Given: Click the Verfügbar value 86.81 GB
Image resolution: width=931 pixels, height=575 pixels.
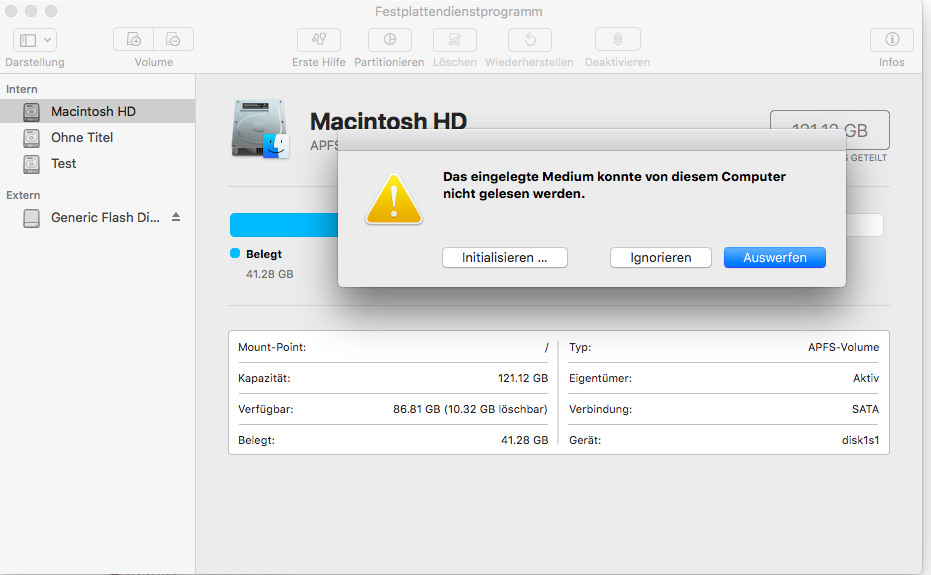Looking at the screenshot, I should (470, 409).
